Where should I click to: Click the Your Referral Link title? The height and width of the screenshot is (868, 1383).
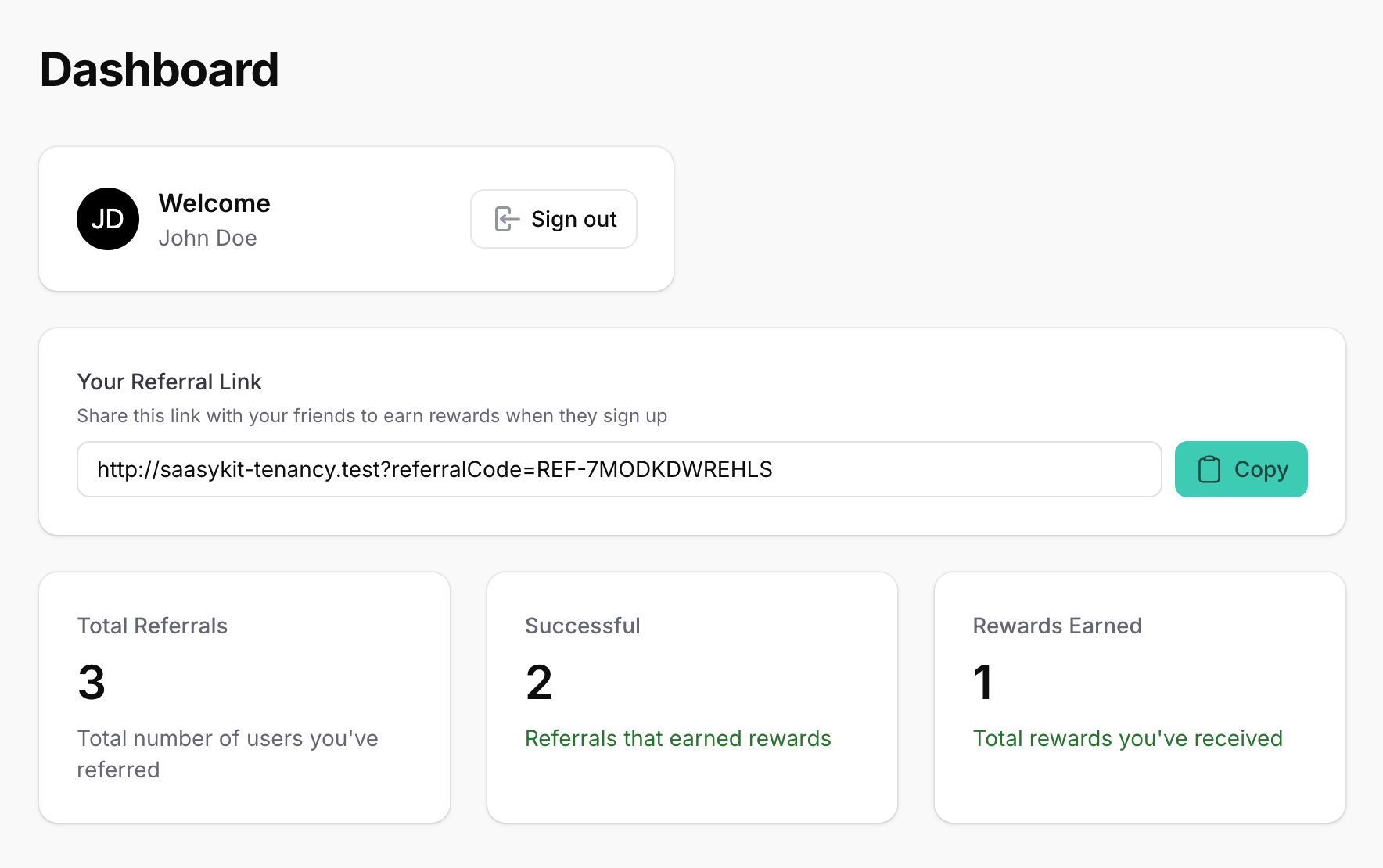pyautogui.click(x=169, y=382)
